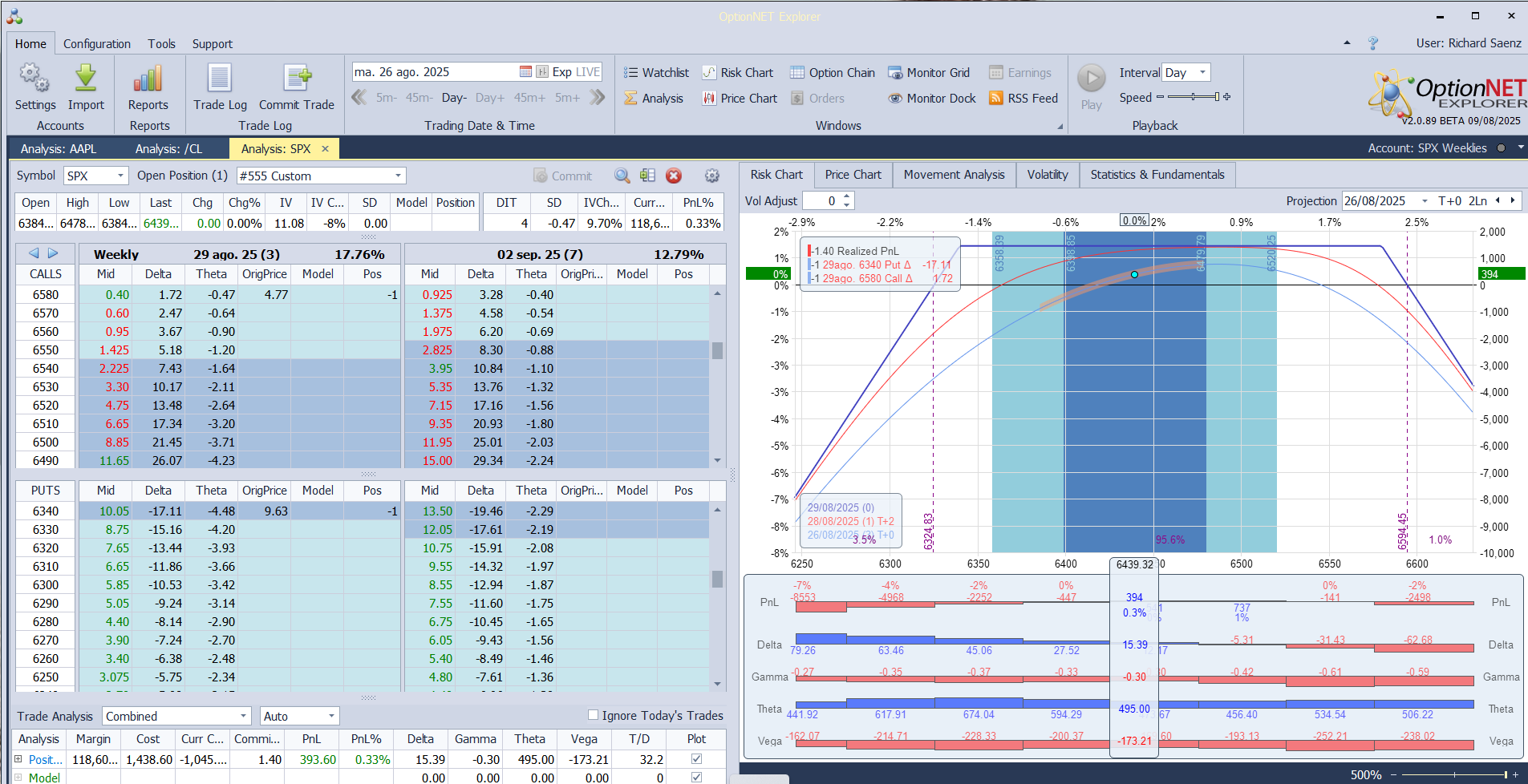1528x784 pixels.
Task: Open the Auto dropdown in Trade Analysis
Action: [x=331, y=716]
